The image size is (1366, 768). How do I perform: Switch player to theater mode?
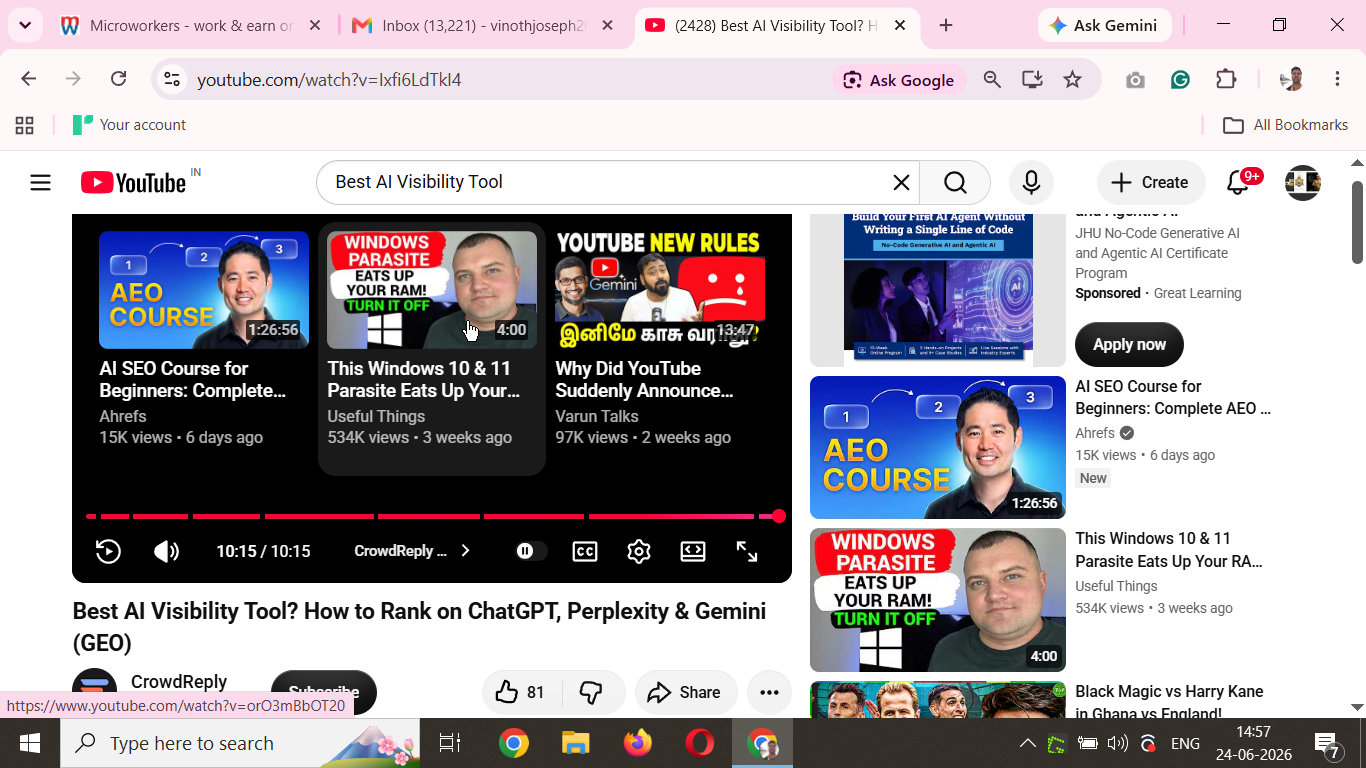click(693, 551)
